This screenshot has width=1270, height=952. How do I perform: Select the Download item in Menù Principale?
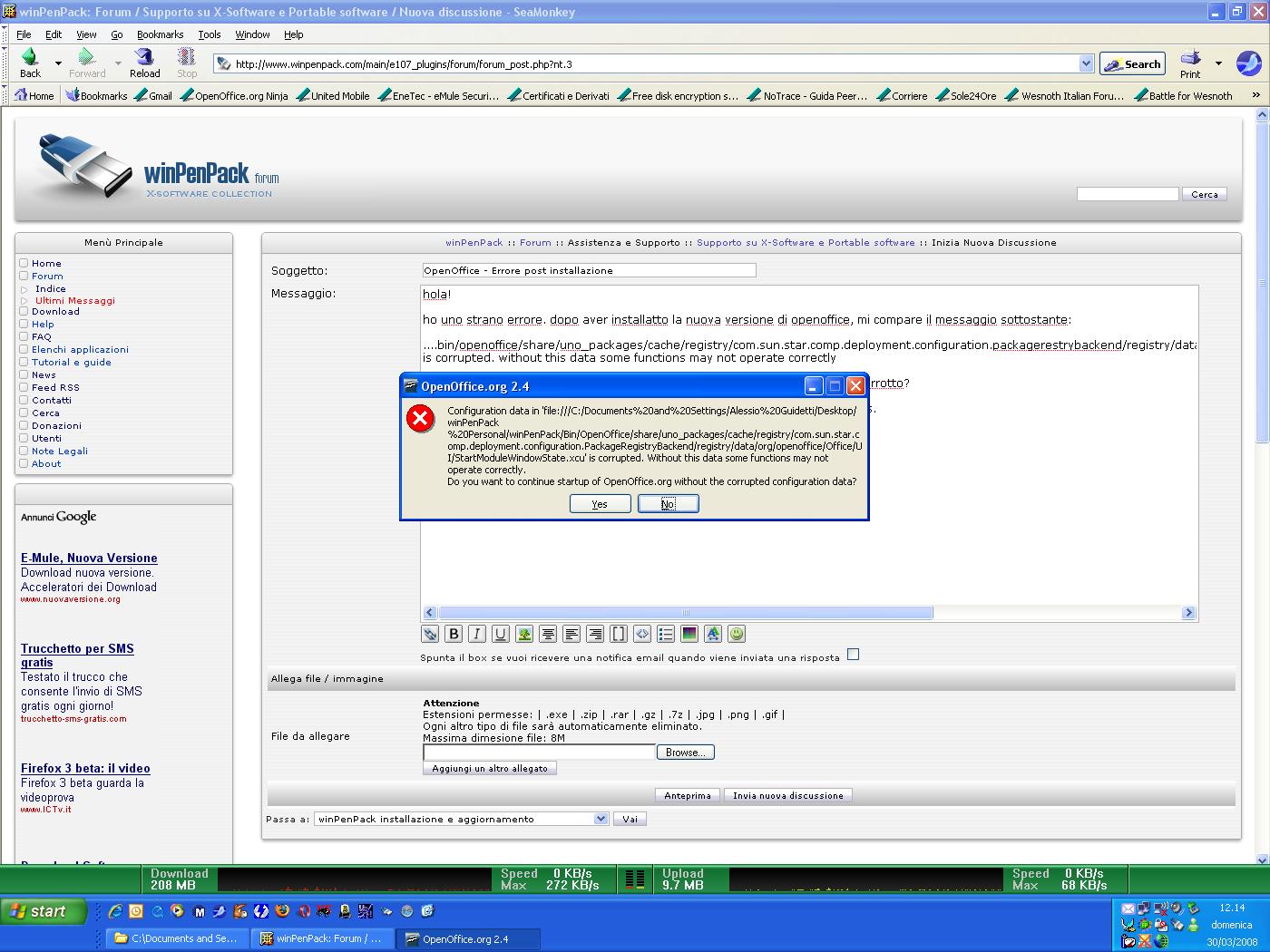pyautogui.click(x=55, y=311)
